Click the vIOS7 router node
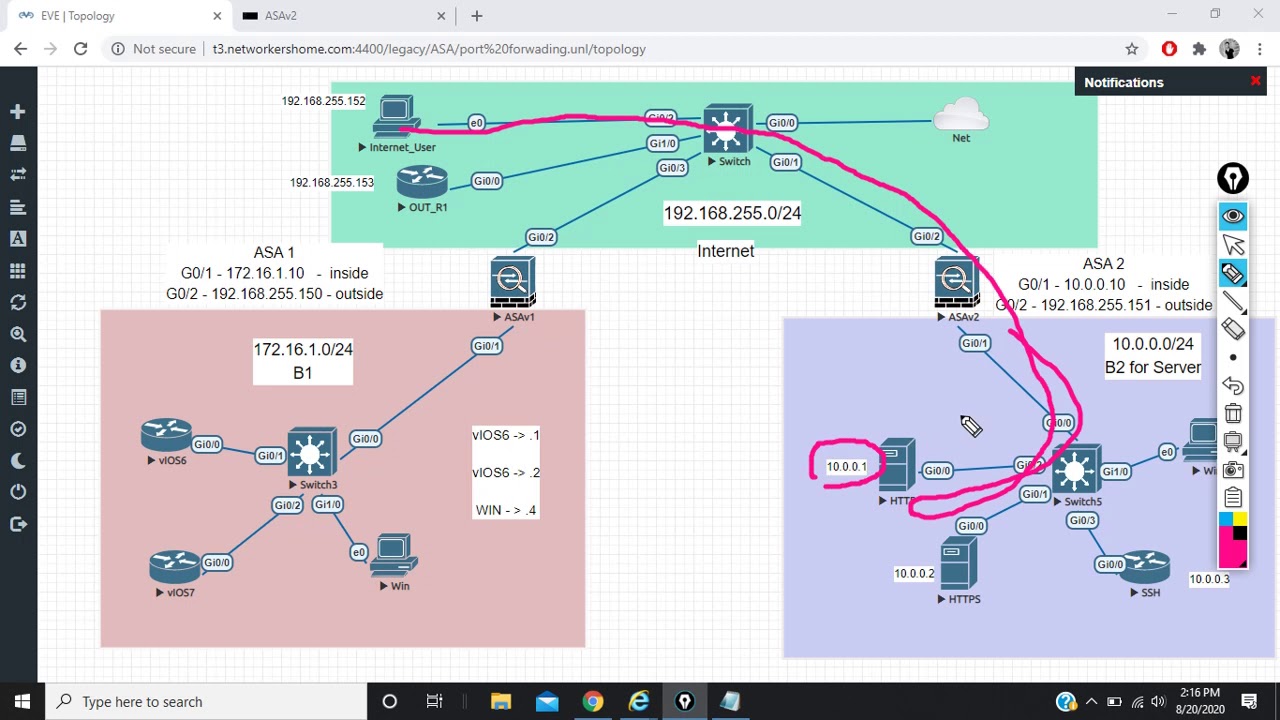The height and width of the screenshot is (720, 1280). click(174, 567)
